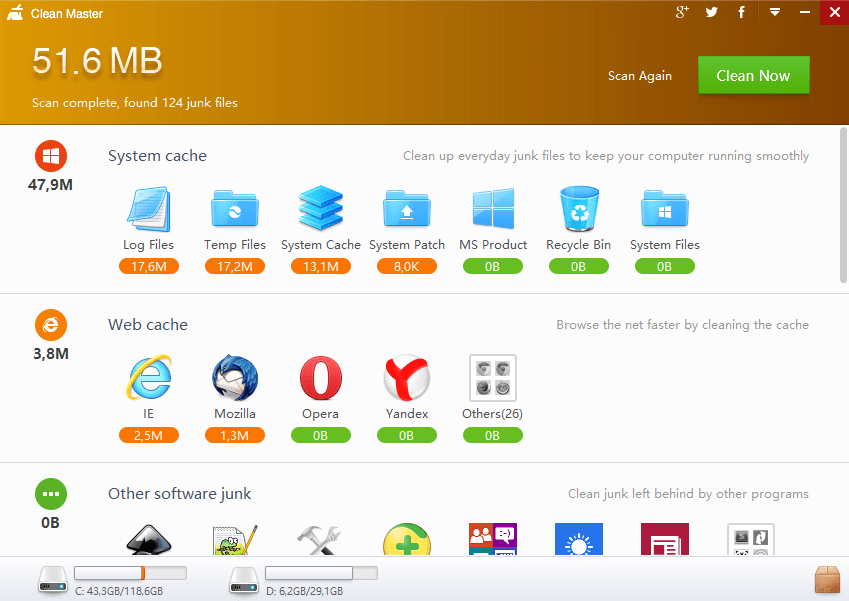Open the red news app icon

click(x=664, y=539)
